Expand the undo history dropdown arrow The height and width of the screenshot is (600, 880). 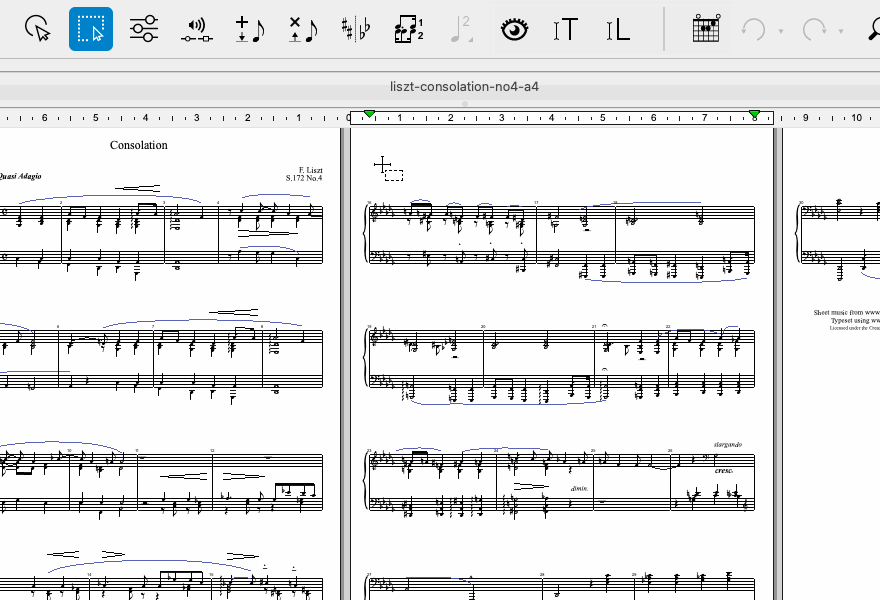[780, 31]
